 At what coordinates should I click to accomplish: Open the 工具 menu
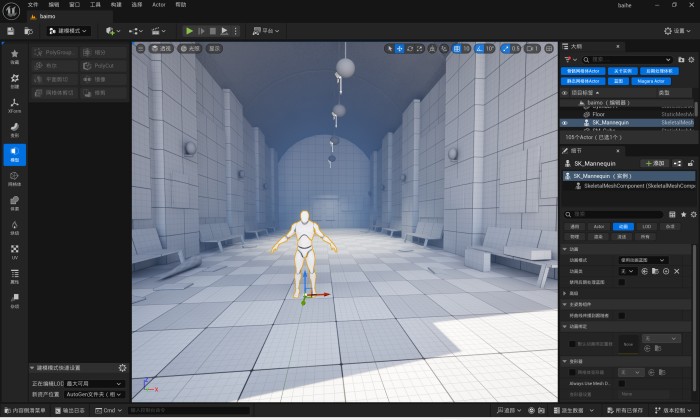95,4
